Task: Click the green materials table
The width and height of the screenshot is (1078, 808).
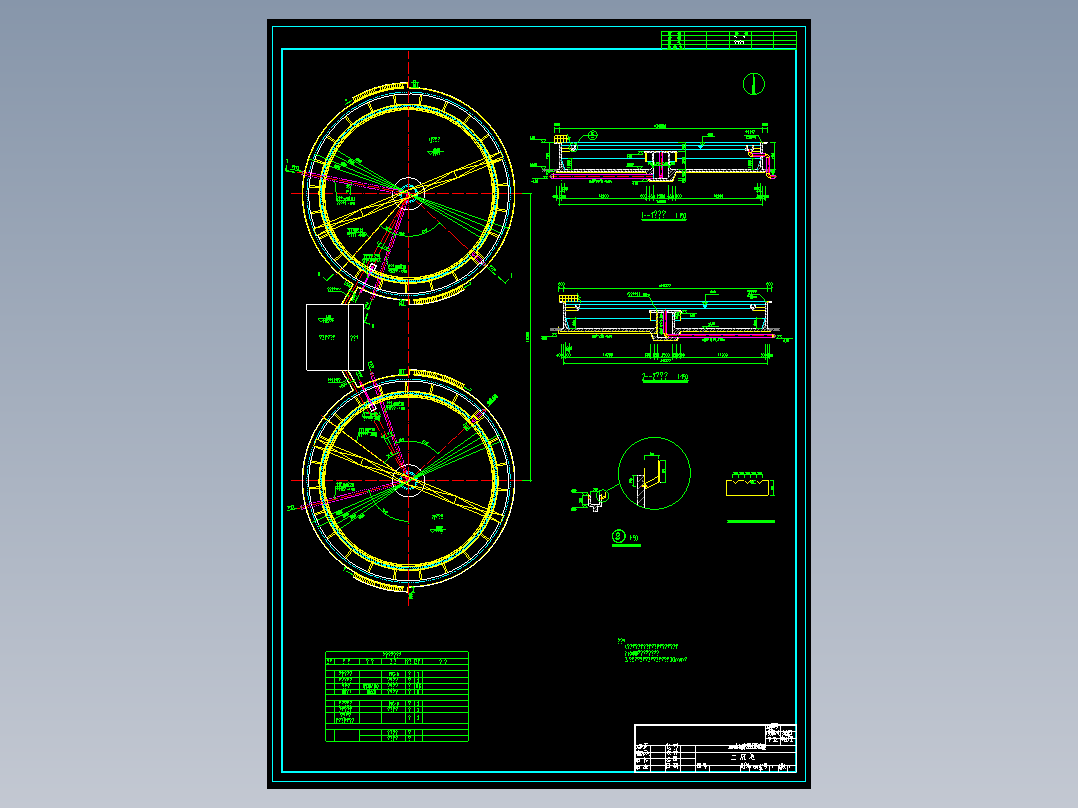Action: [397, 697]
